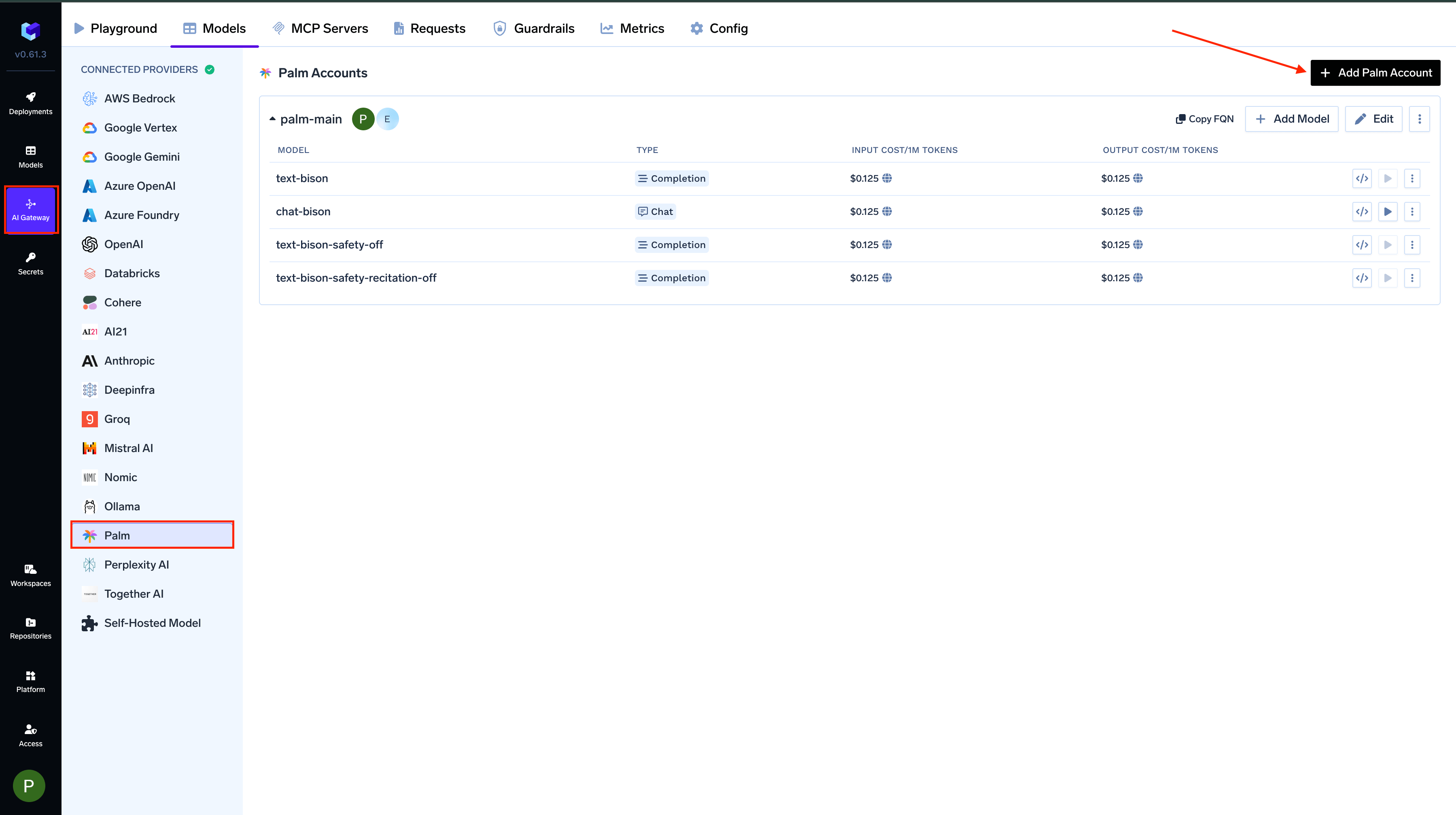This screenshot has width=1456, height=815.
Task: Select AI21 provider
Action: coord(153,332)
